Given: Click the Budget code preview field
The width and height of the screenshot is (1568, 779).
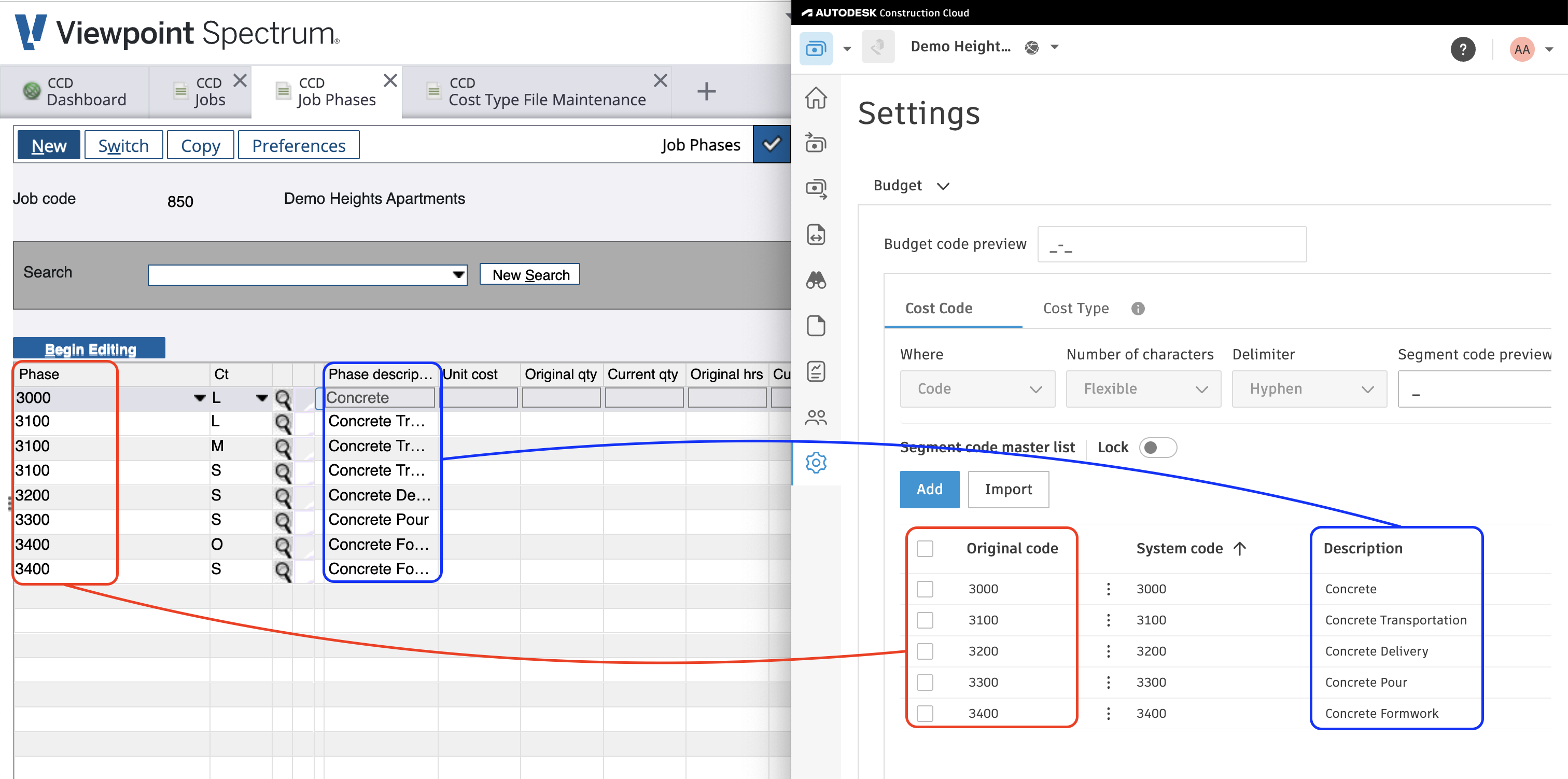Looking at the screenshot, I should (1172, 244).
